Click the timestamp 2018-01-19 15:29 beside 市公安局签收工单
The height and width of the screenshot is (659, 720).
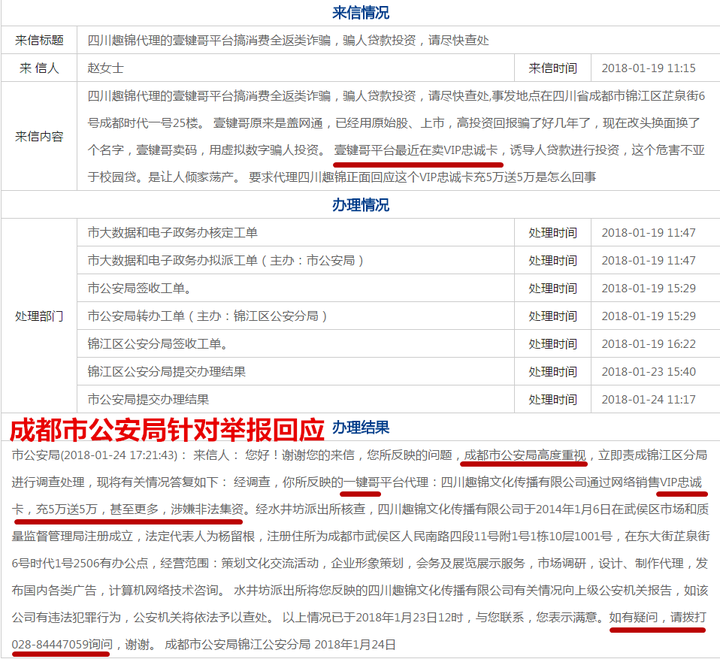point(648,288)
